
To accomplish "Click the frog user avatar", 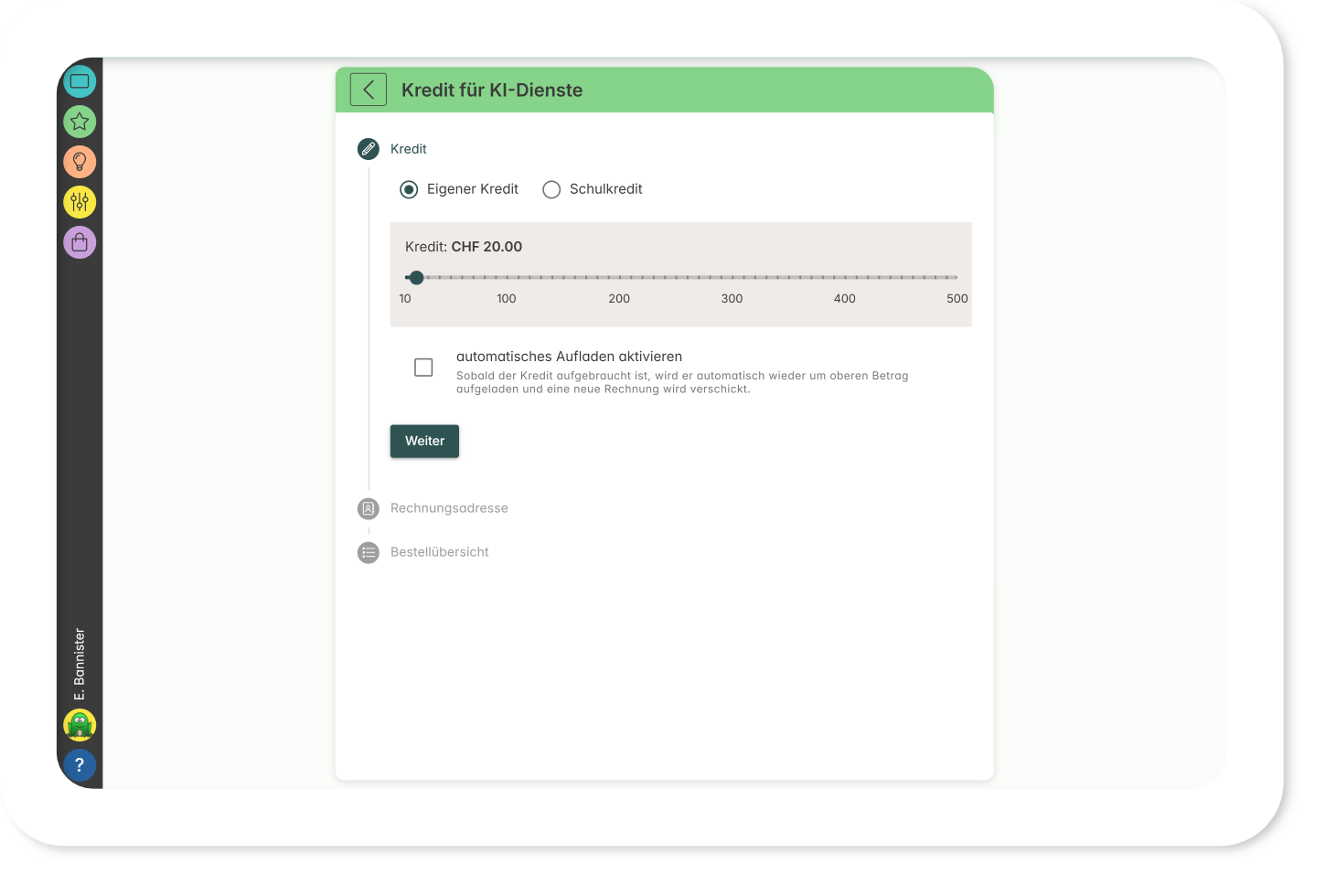I will click(x=80, y=725).
